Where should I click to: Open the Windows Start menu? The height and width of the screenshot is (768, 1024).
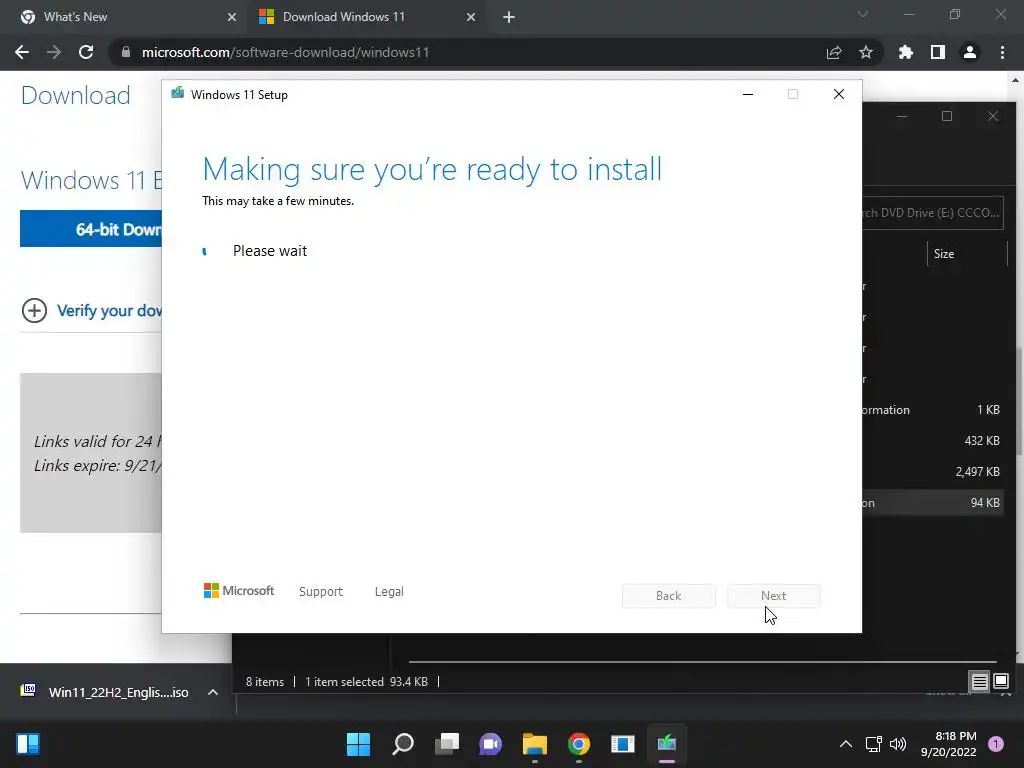click(x=359, y=744)
